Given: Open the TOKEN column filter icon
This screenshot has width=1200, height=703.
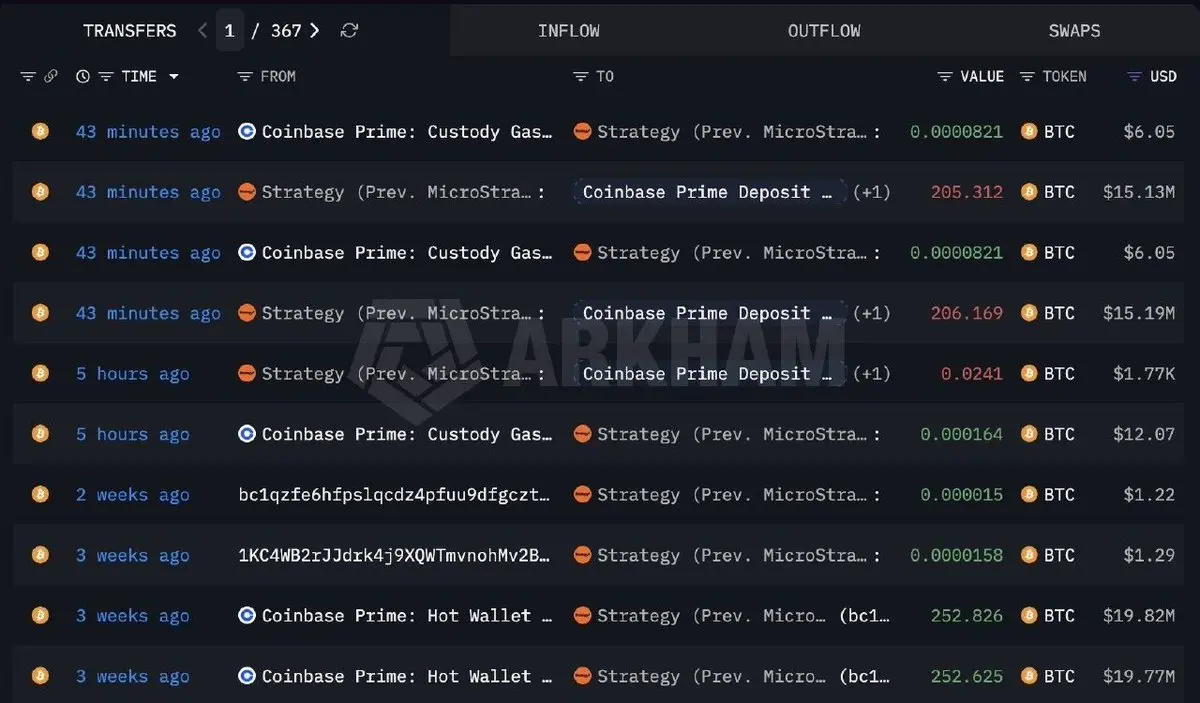Looking at the screenshot, I should 1027,77.
